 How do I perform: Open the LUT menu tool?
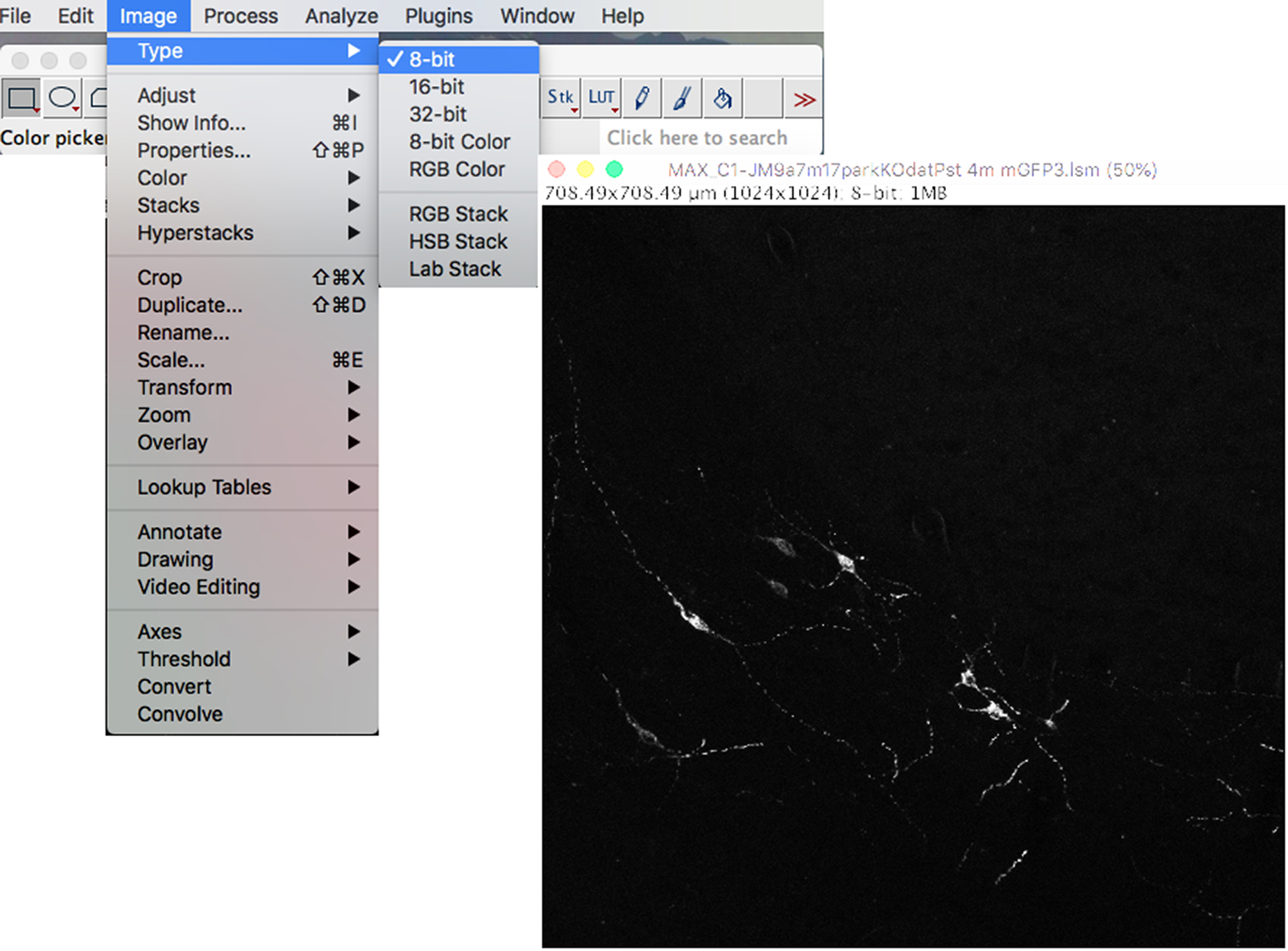(601, 98)
